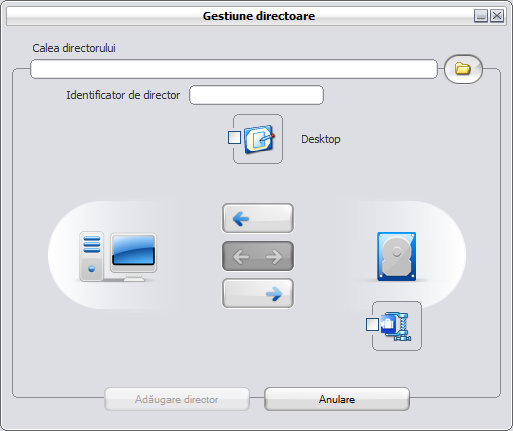Click the Calea directorului label
Image resolution: width=513 pixels, height=431 pixels.
pyautogui.click(x=74, y=48)
